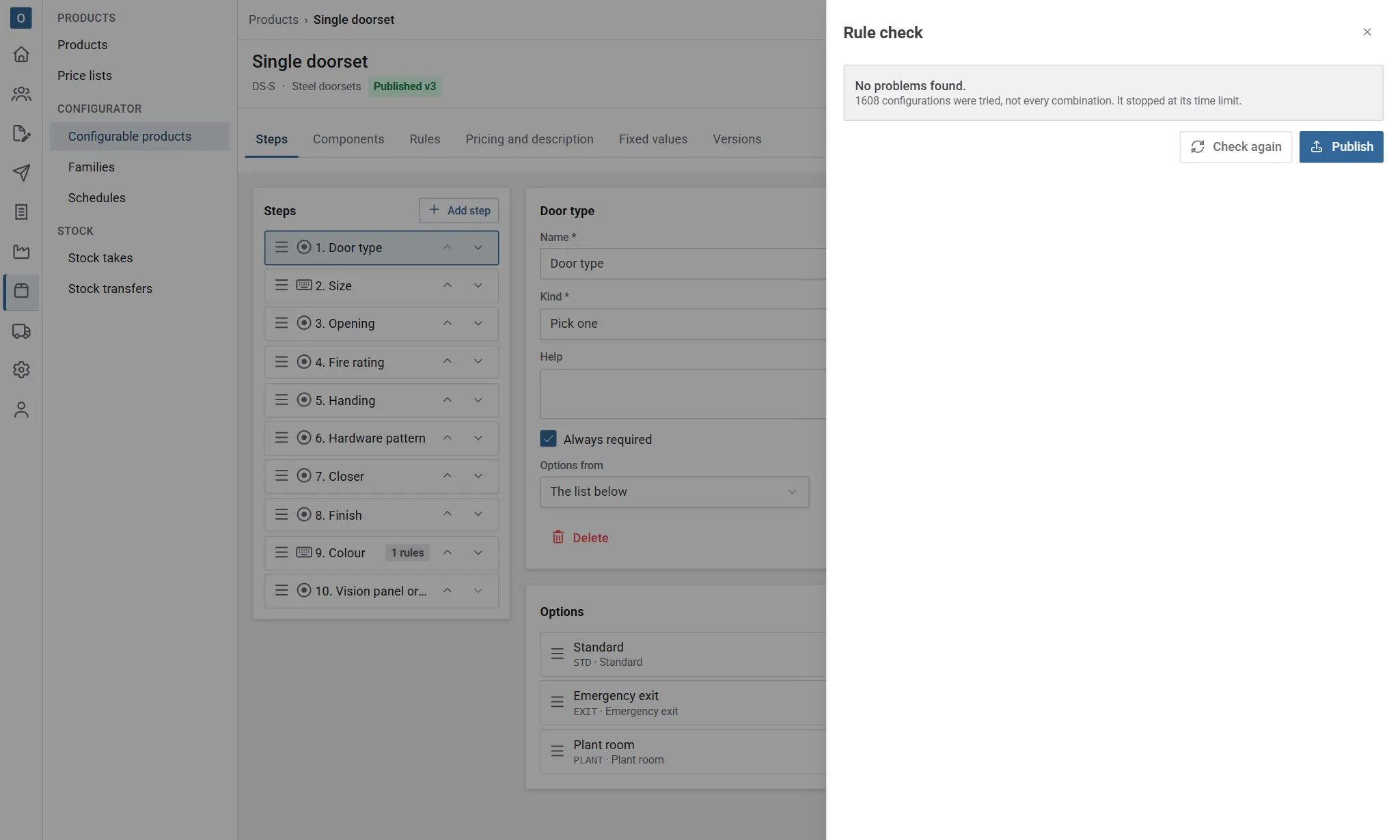Grab the drag handle for Fire rating step
Viewport: 1400px width, 840px height.
[x=281, y=362]
